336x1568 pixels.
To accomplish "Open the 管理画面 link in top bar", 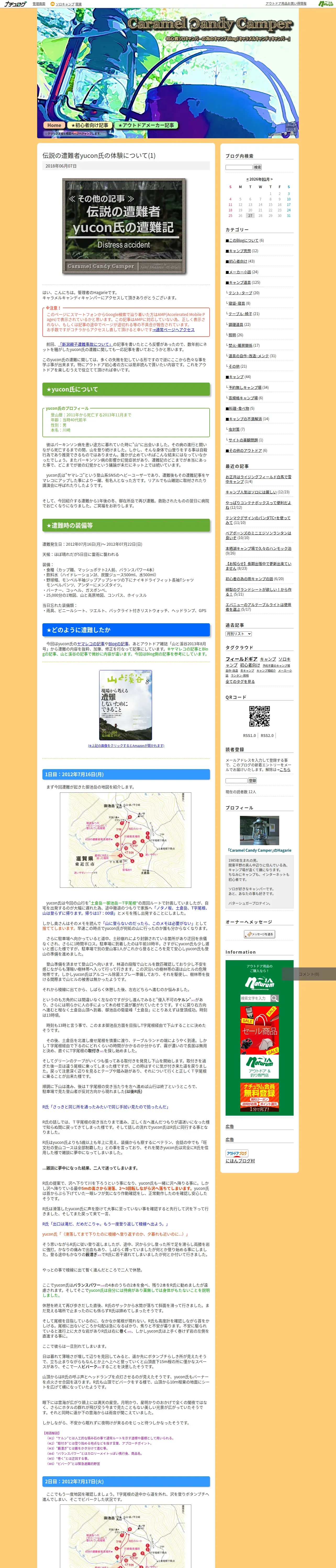I will [38, 4].
